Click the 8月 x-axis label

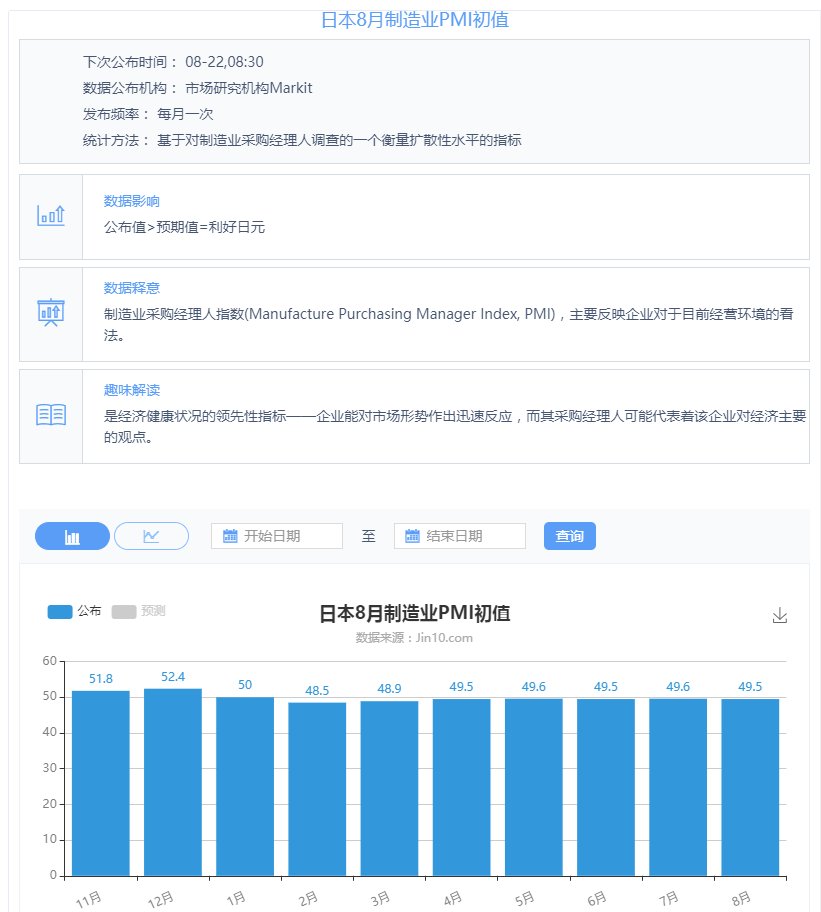(741, 899)
